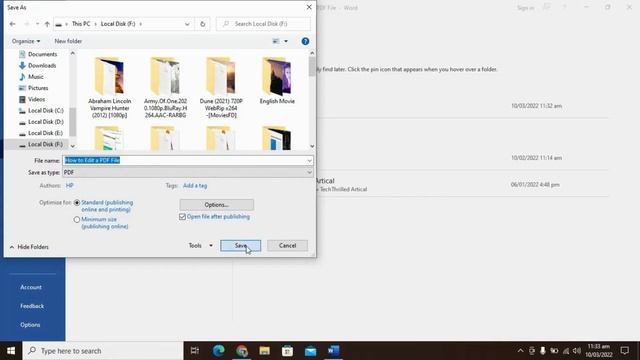The image size is (640, 360).
Task: Refresh the Local Disk (F:) listing
Action: point(202,24)
